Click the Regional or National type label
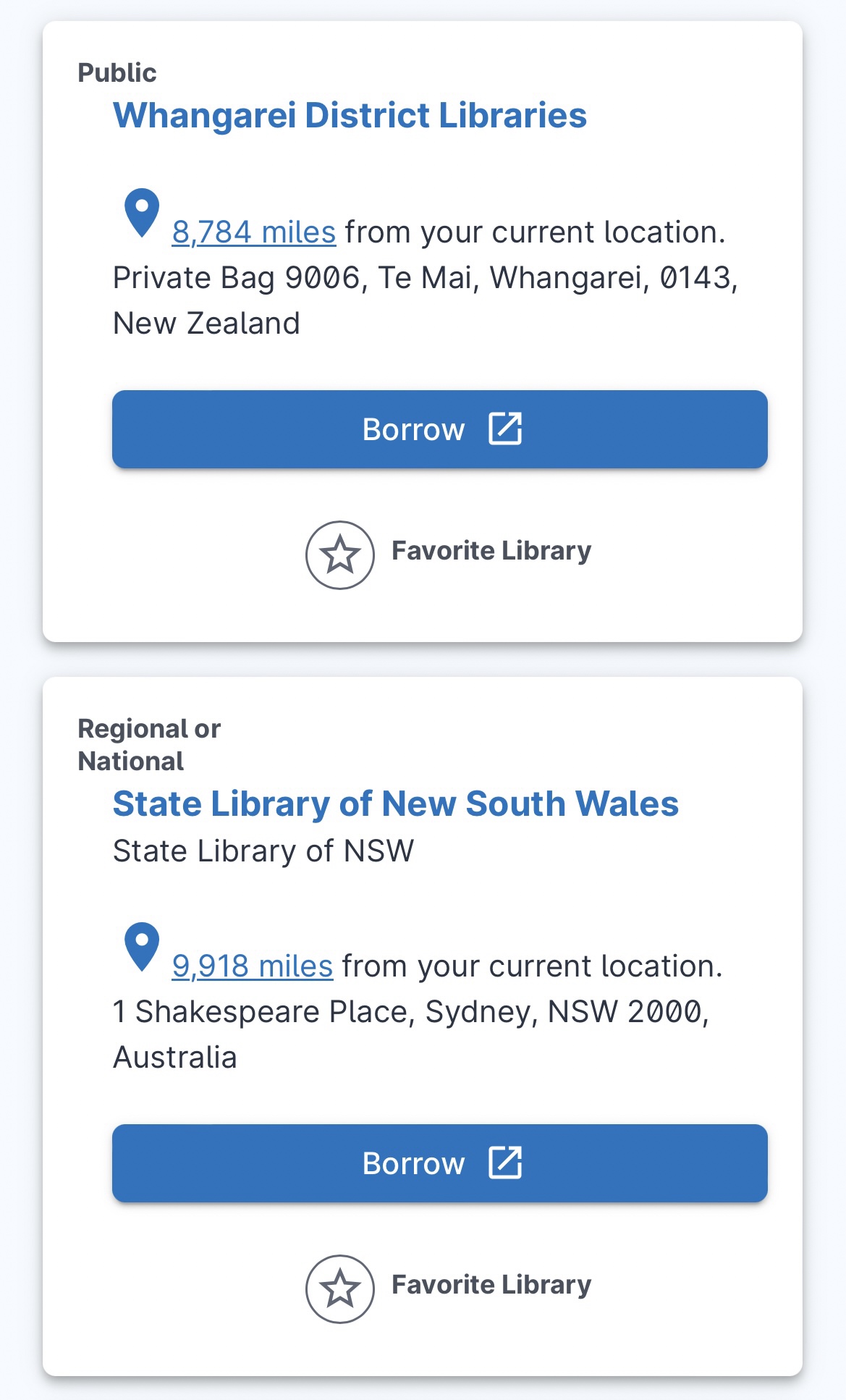Image resolution: width=846 pixels, height=1400 pixels. coord(148,745)
